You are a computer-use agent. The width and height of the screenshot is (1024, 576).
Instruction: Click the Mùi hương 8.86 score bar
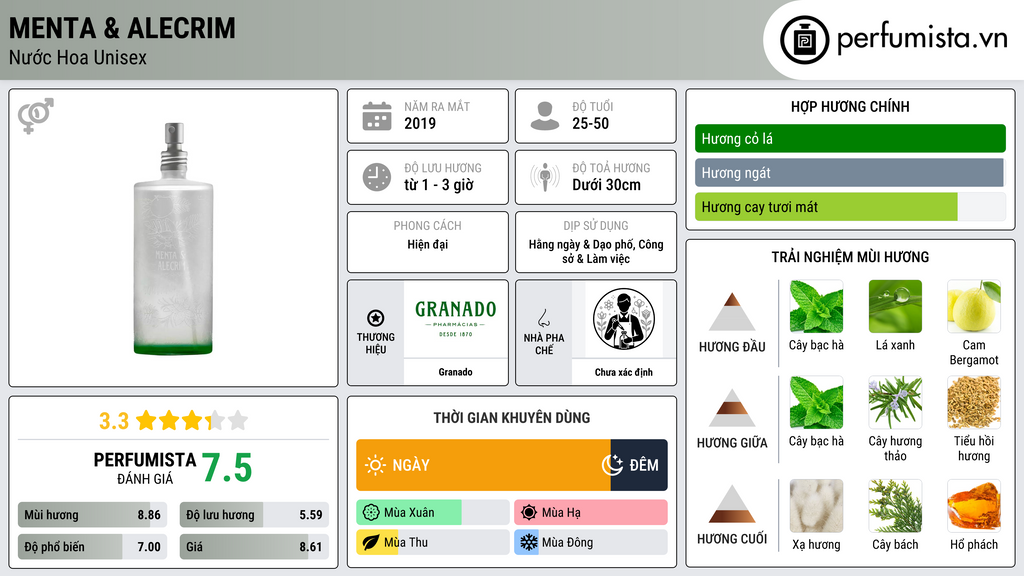93,515
